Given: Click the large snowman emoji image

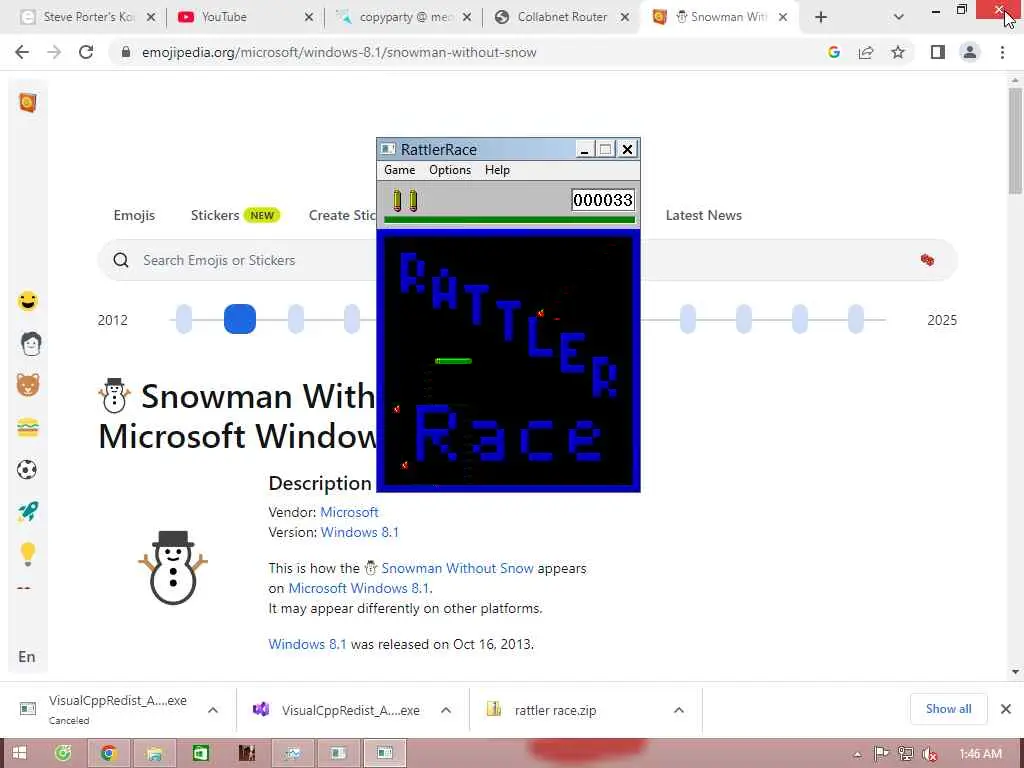Looking at the screenshot, I should click(x=173, y=567).
